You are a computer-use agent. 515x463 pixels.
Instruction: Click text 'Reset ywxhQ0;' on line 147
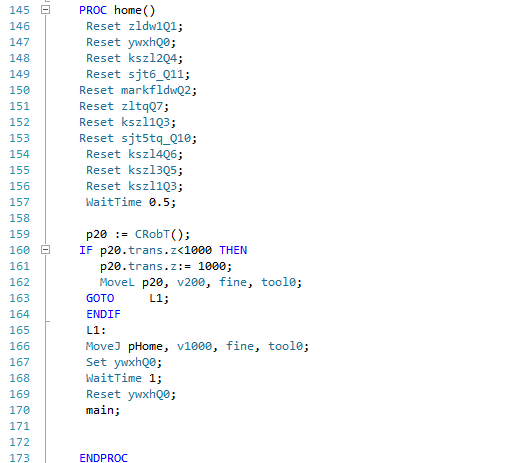click(131, 42)
